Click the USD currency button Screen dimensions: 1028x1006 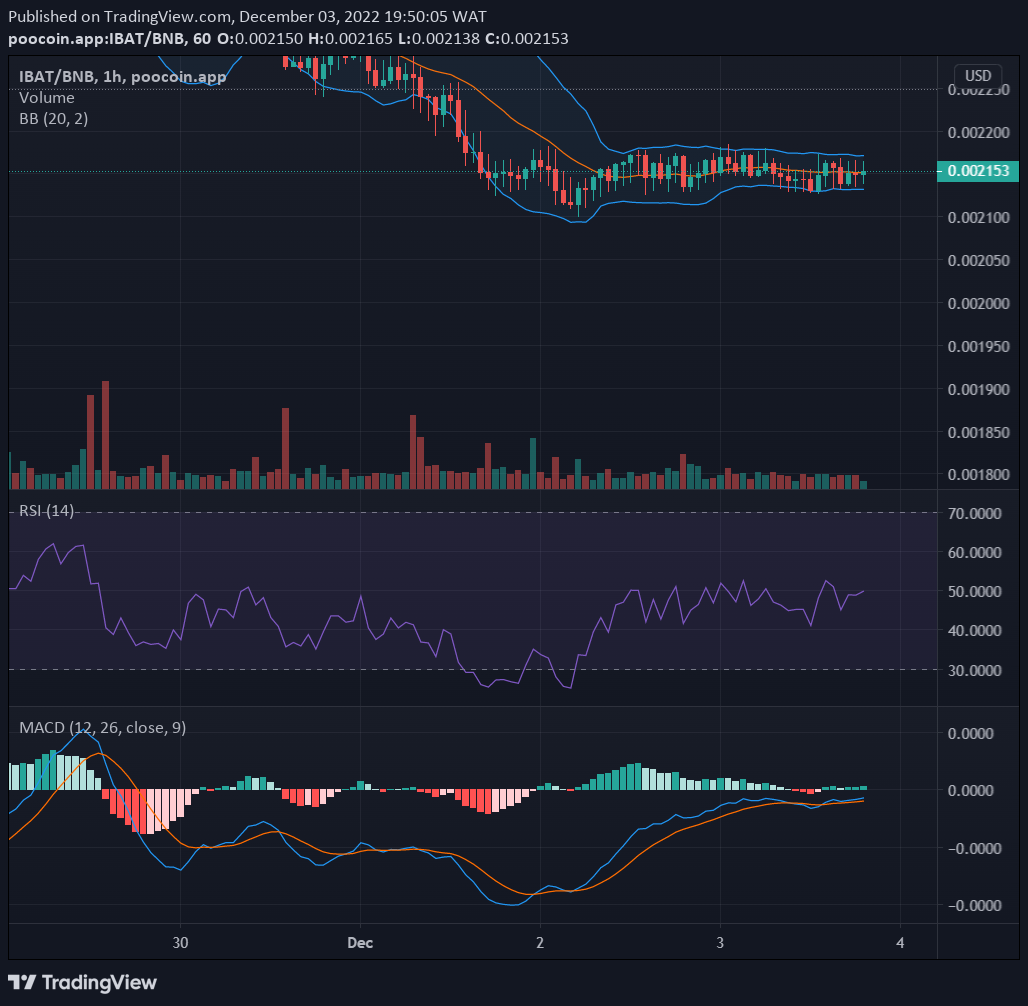tap(978, 75)
